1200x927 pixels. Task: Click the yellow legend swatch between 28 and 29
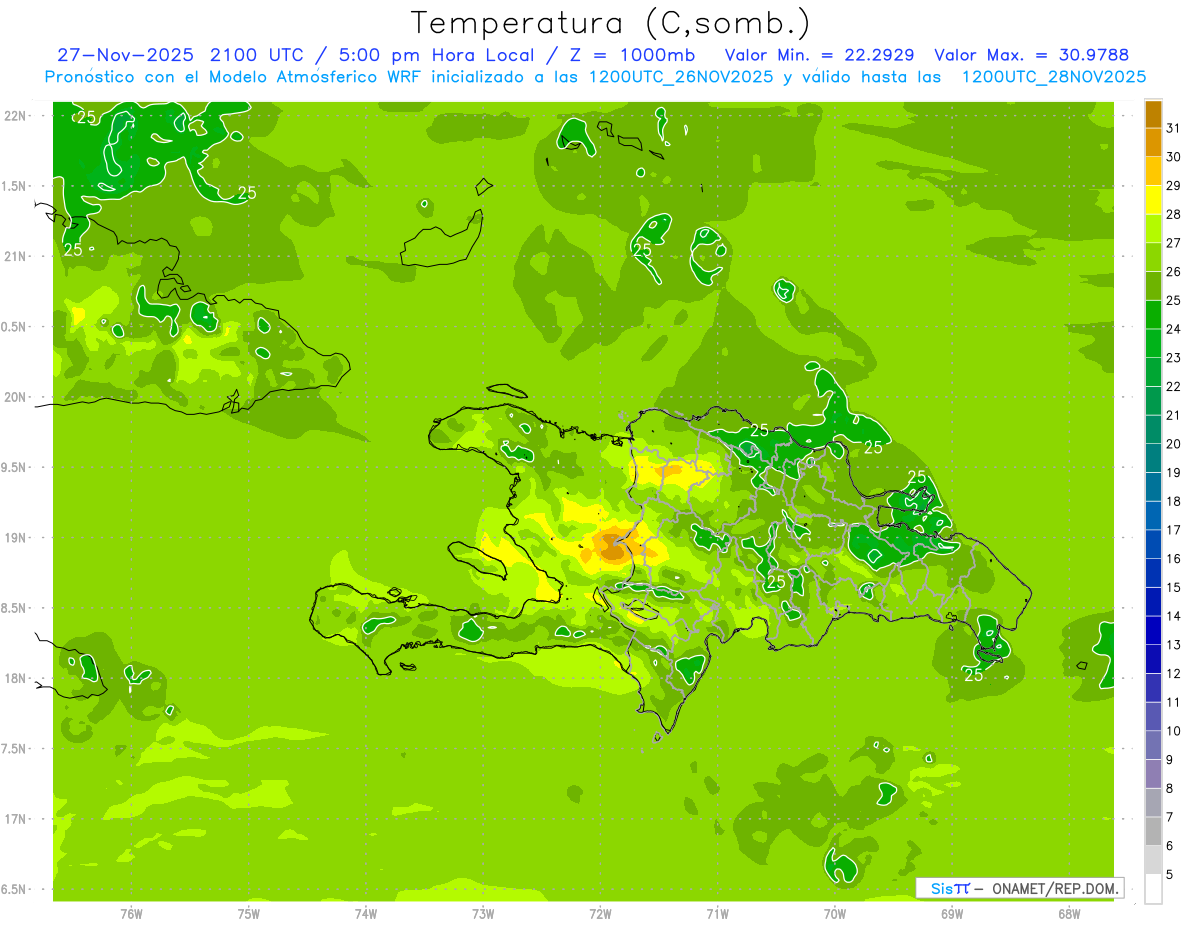[x=1153, y=200]
